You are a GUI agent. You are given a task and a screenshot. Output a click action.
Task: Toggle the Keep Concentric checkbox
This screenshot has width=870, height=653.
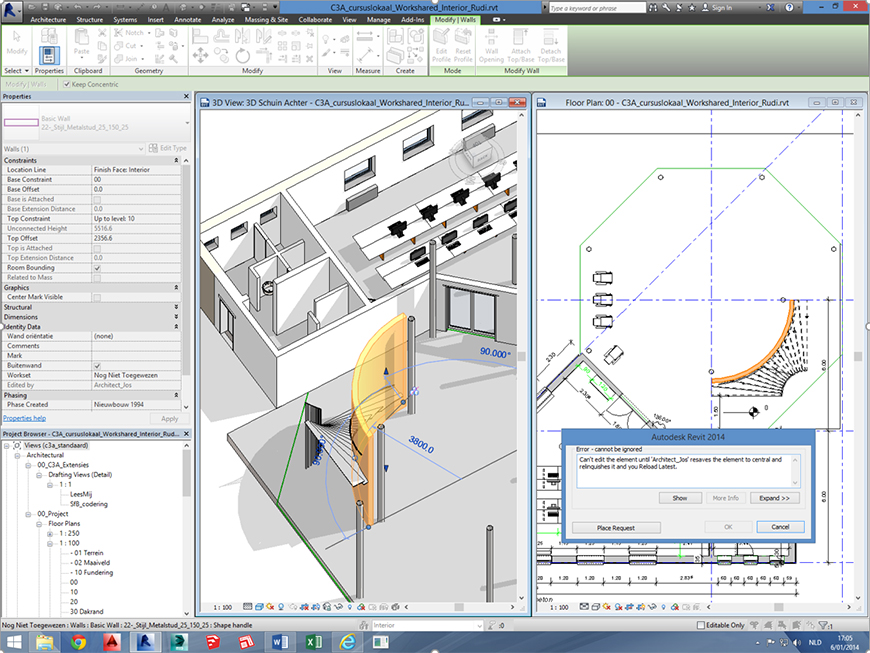click(x=67, y=84)
